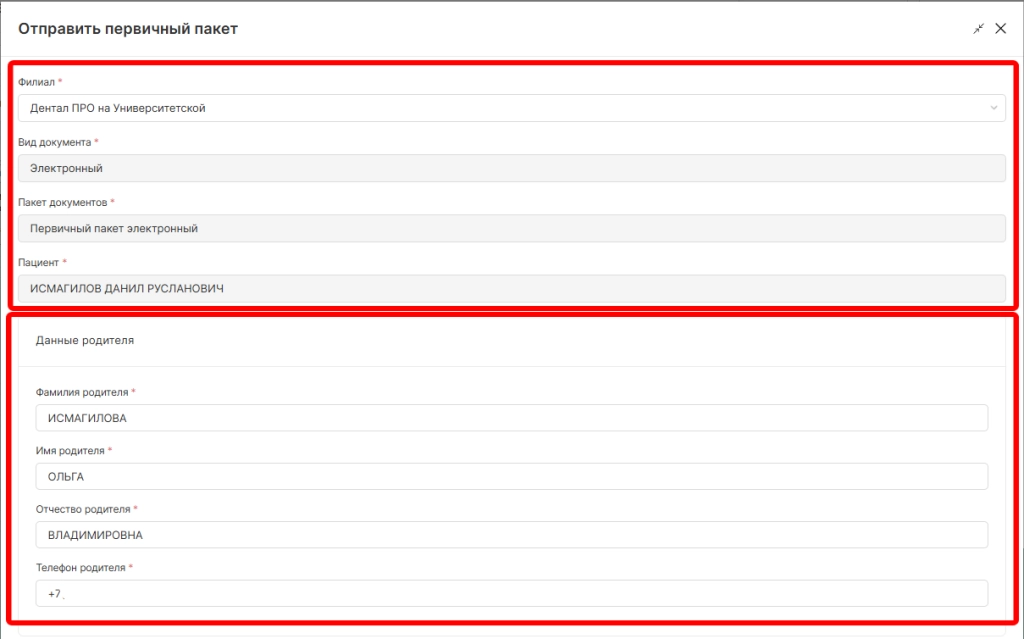Click the 'Пациент' label
The width and height of the screenshot is (1024, 639).
(x=38, y=262)
